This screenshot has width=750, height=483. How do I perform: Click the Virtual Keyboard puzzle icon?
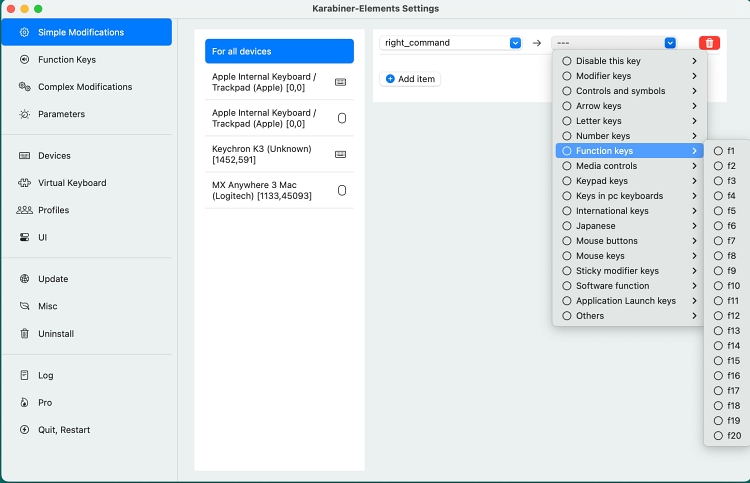coord(24,183)
